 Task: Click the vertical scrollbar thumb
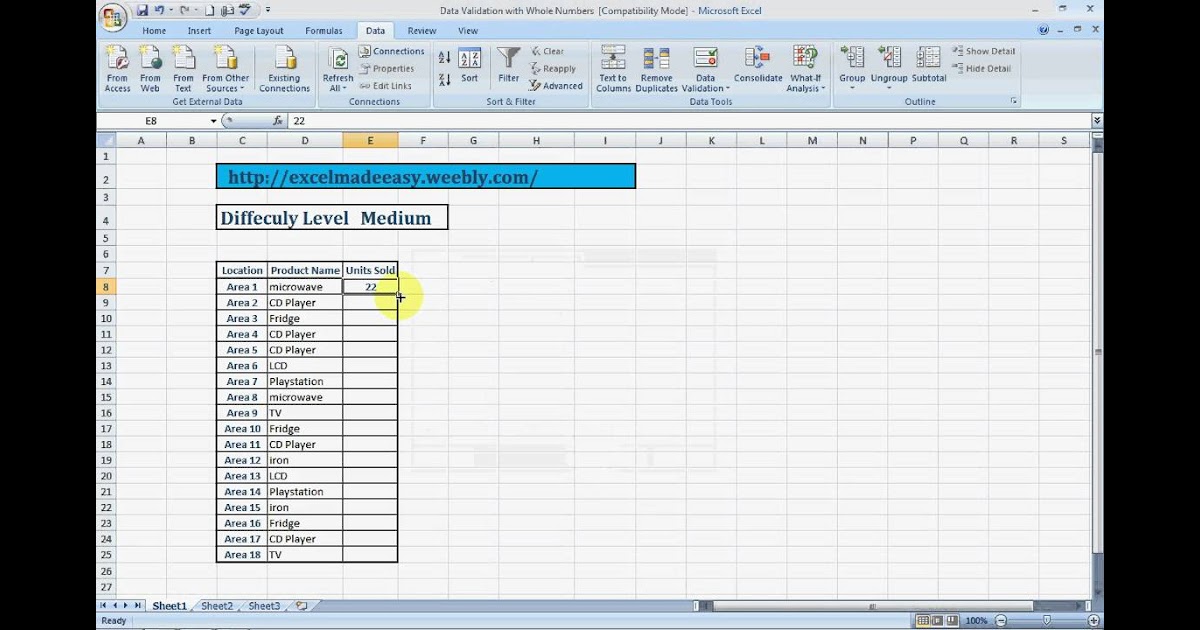click(1097, 352)
